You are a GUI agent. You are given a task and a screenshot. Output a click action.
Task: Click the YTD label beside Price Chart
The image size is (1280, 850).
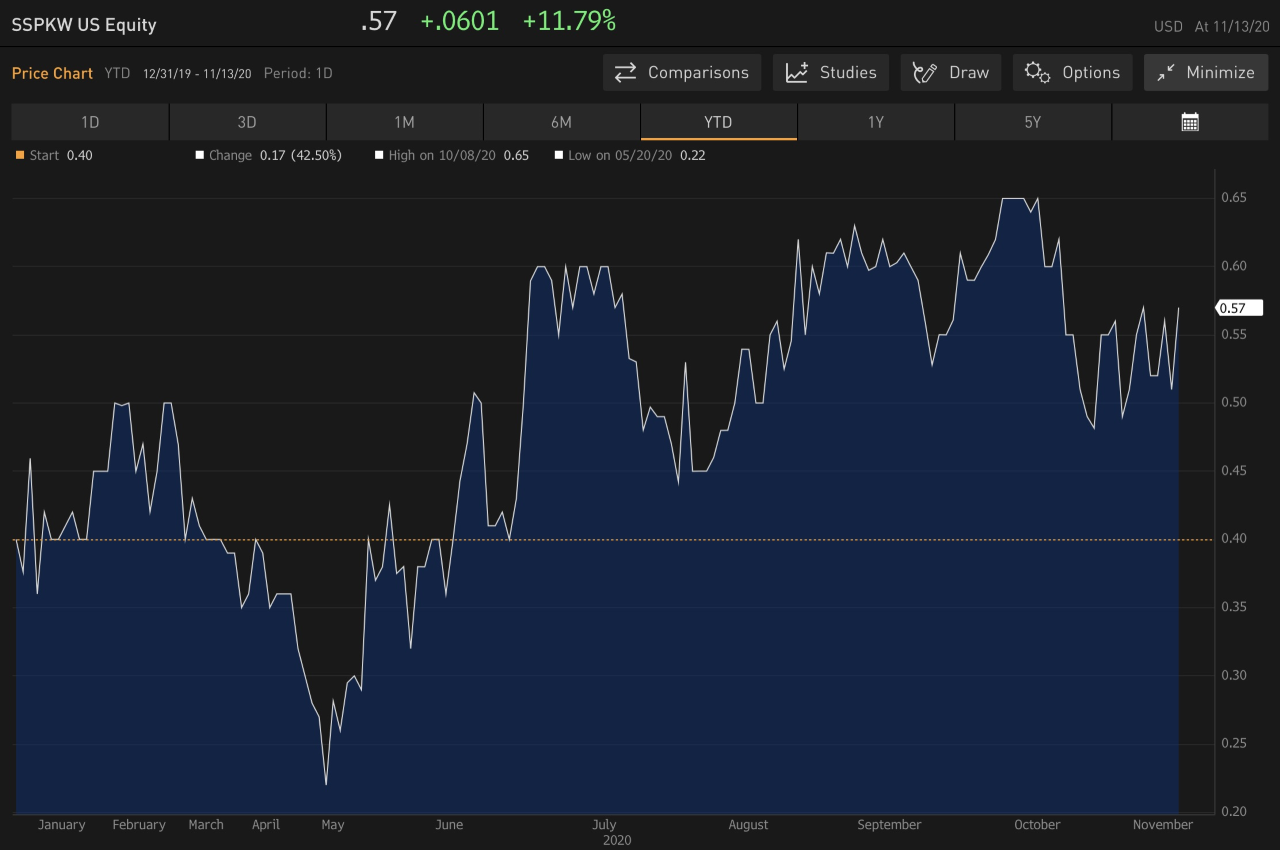coord(117,74)
